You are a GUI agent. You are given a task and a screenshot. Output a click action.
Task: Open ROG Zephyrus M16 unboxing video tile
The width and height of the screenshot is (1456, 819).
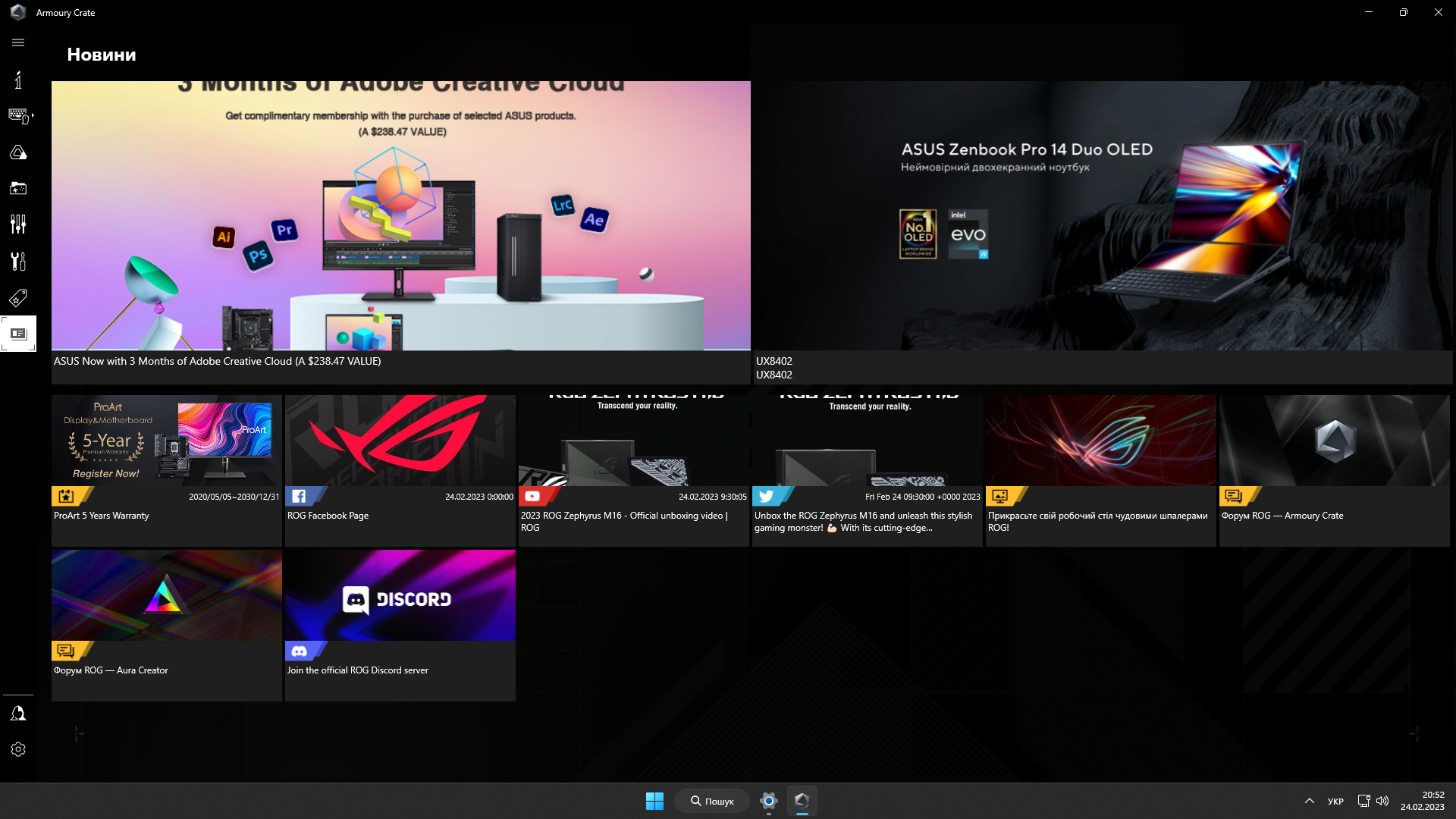[633, 470]
